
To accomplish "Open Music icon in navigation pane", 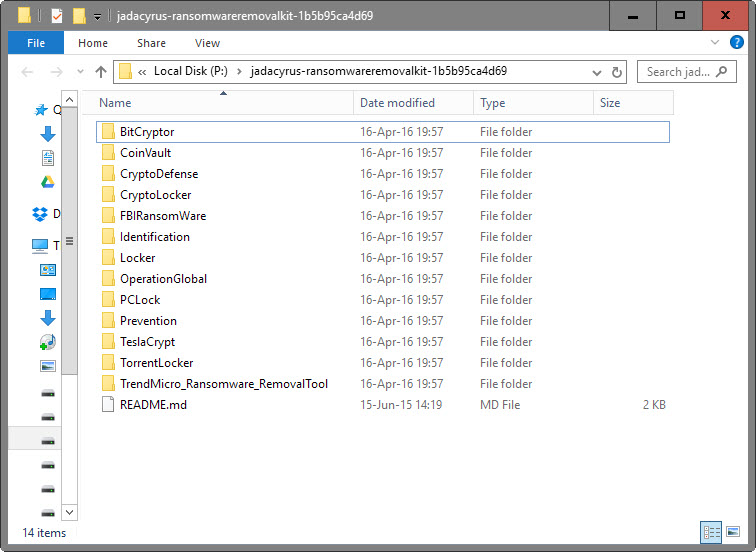I will [48, 342].
